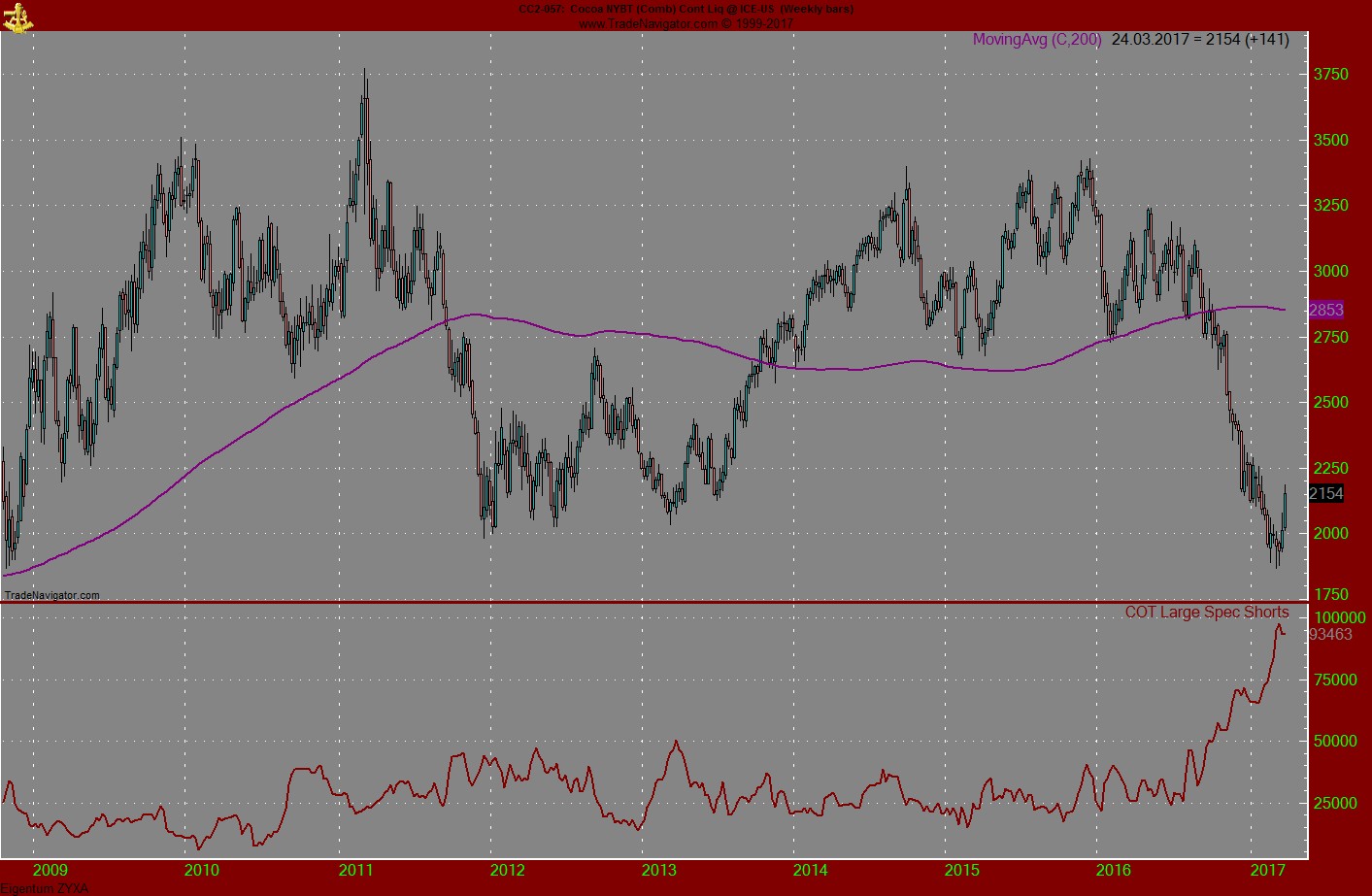Click the black 2154 current price tag
Screen dimensions: 1372x896
(x=1325, y=493)
